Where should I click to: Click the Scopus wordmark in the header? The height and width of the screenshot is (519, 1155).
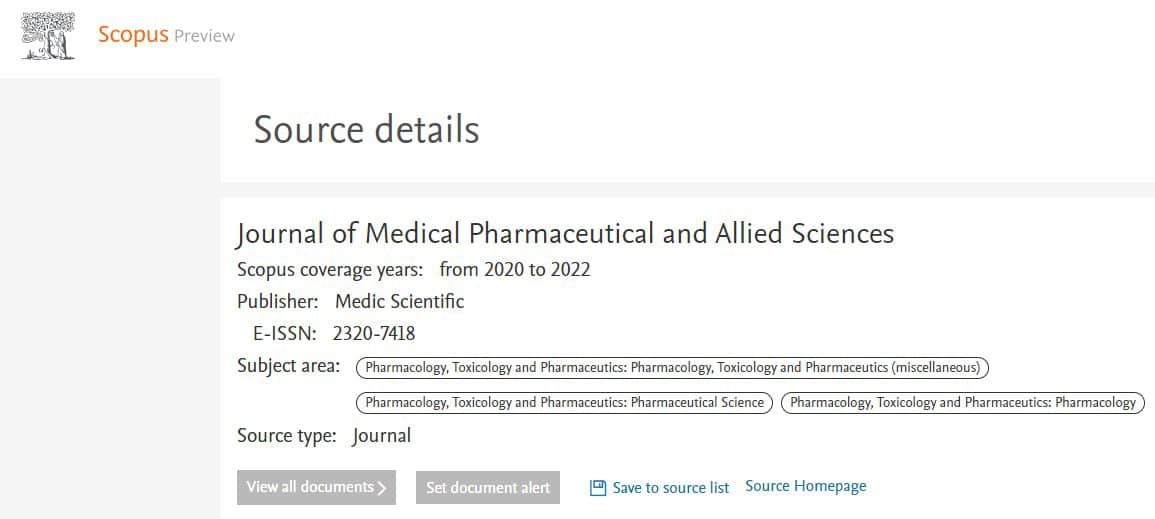click(x=133, y=35)
